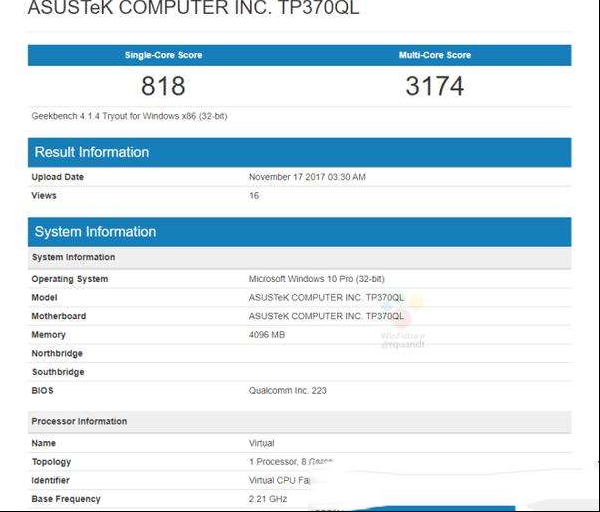The image size is (600, 512).
Task: Click the gray 'System Information' subheader row
Action: click(299, 257)
